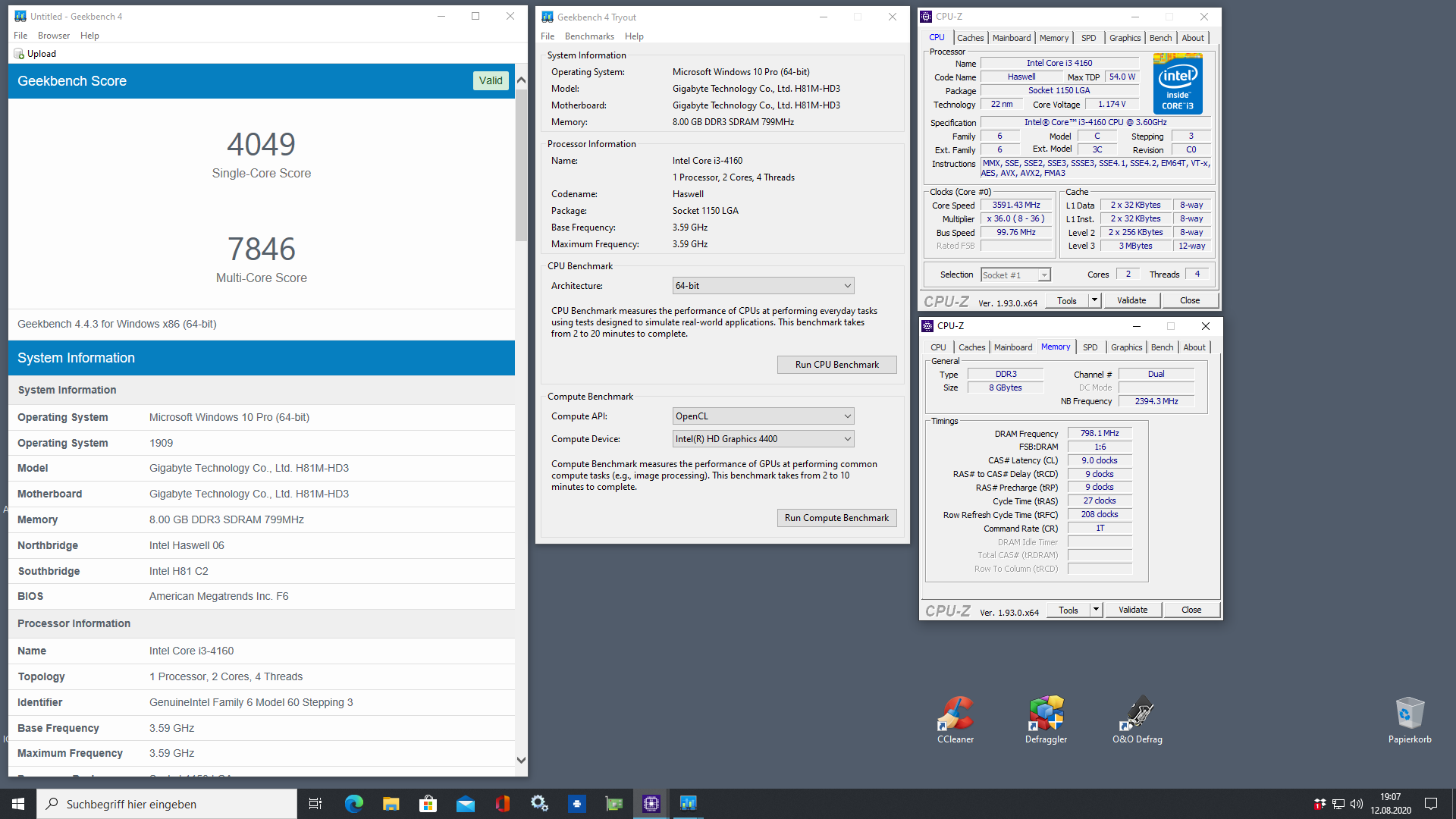The width and height of the screenshot is (1456, 819).
Task: Open Task View in the taskbar
Action: click(x=315, y=804)
